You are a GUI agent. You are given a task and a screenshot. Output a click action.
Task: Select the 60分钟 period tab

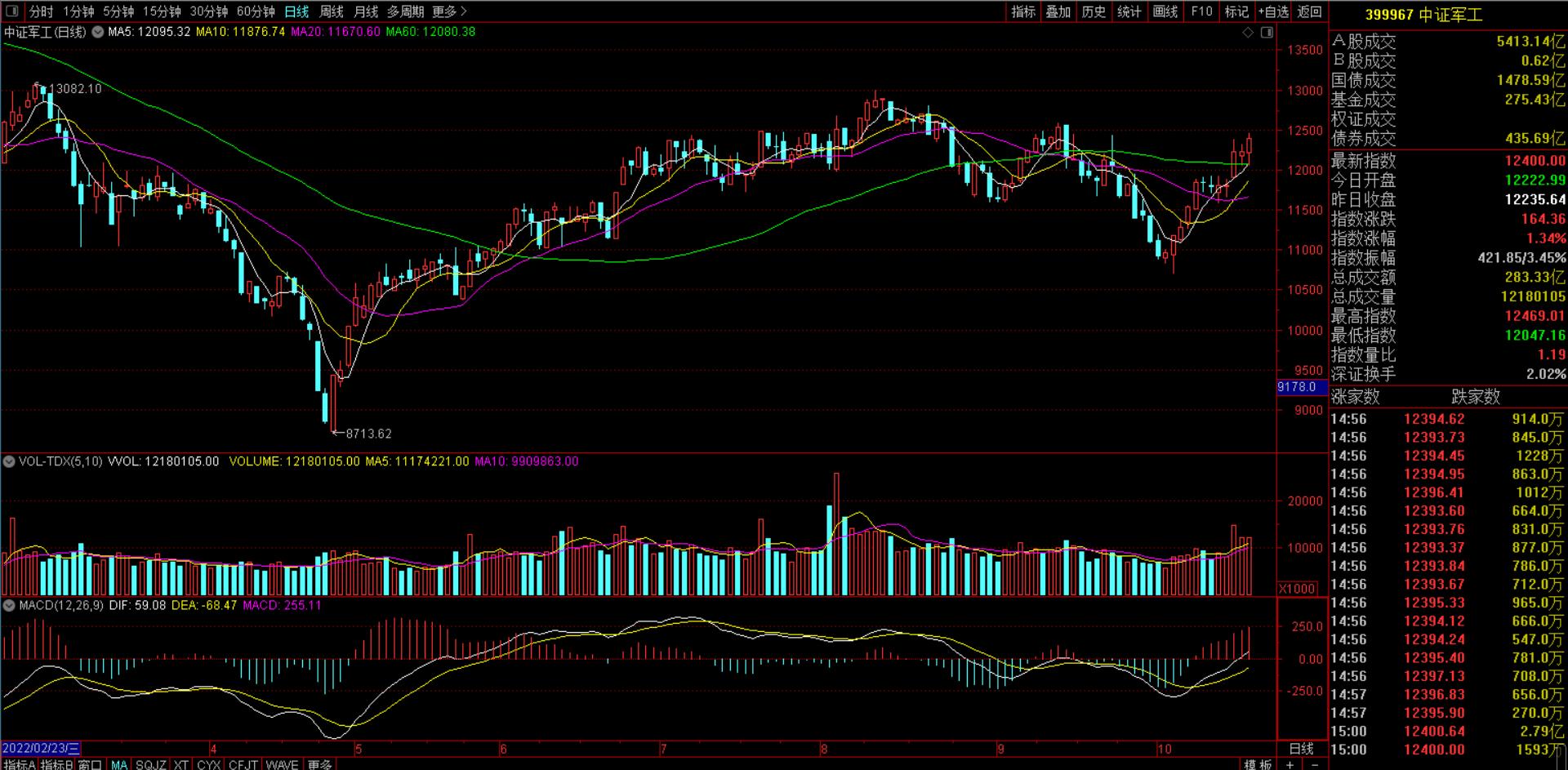pos(256,11)
